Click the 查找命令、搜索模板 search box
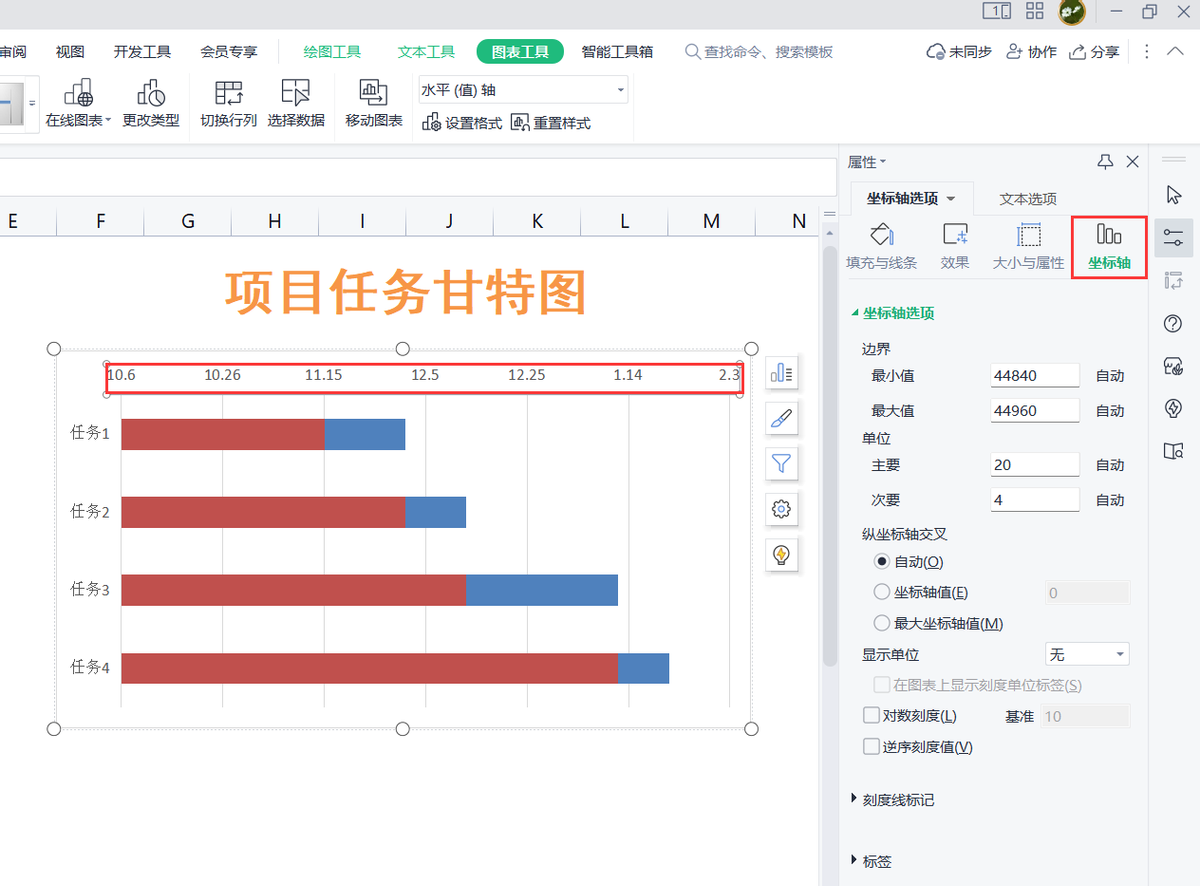Screen dimensions: 1200x886 click(x=759, y=52)
